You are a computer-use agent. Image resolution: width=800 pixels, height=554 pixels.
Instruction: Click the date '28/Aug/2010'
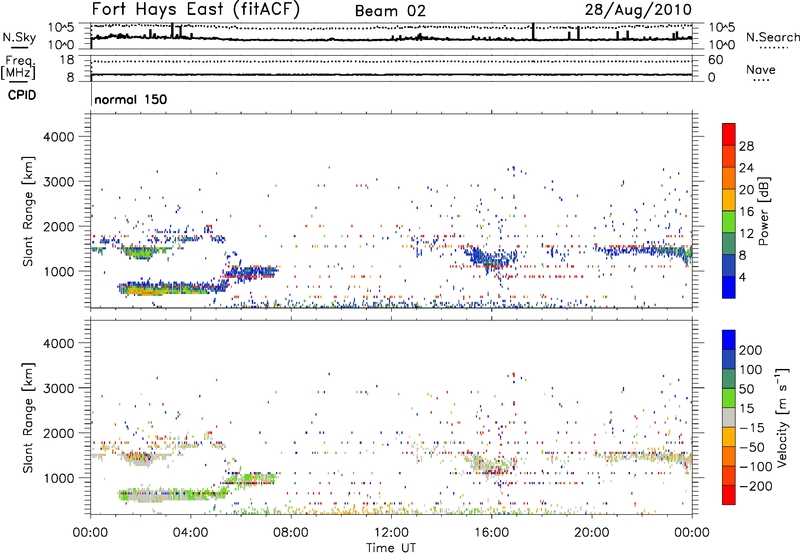[638, 10]
